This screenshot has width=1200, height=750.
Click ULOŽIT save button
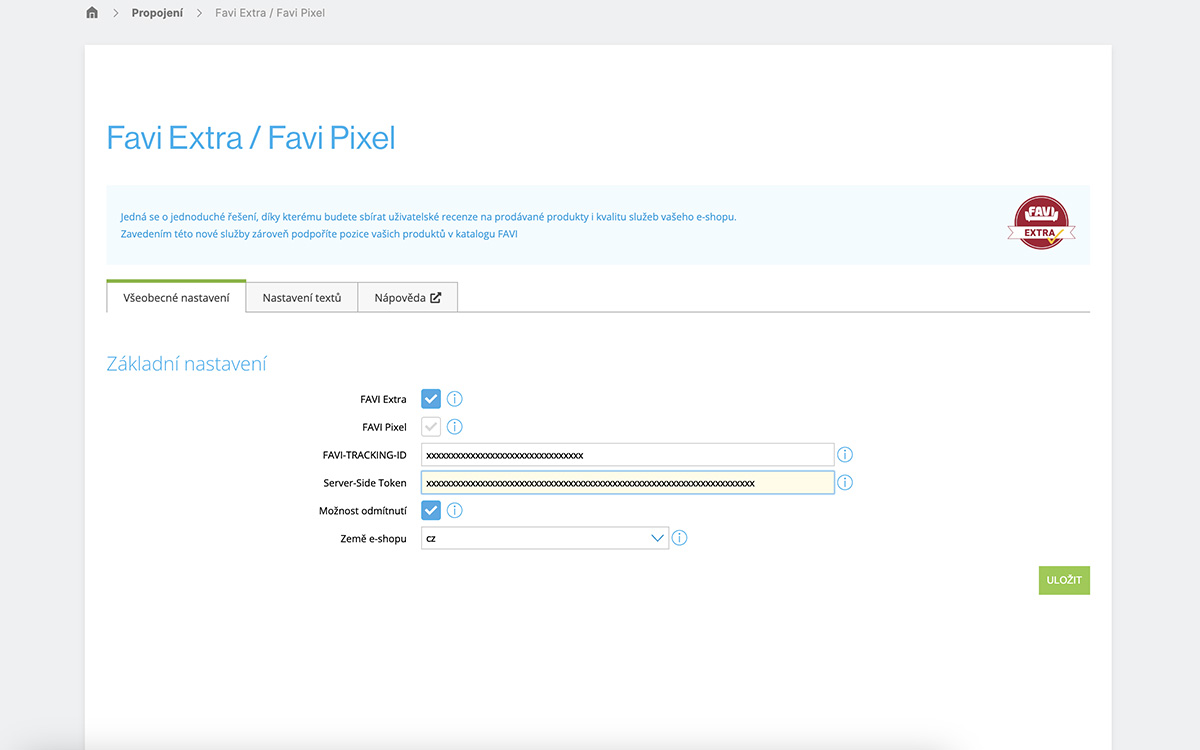point(1064,581)
